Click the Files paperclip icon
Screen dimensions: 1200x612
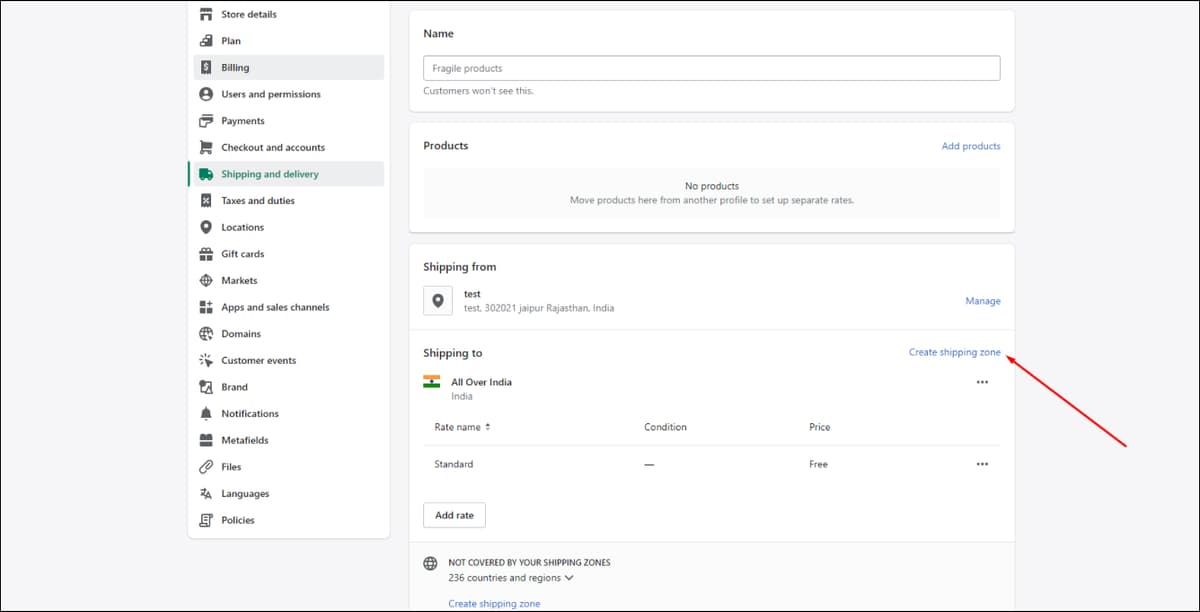click(206, 467)
